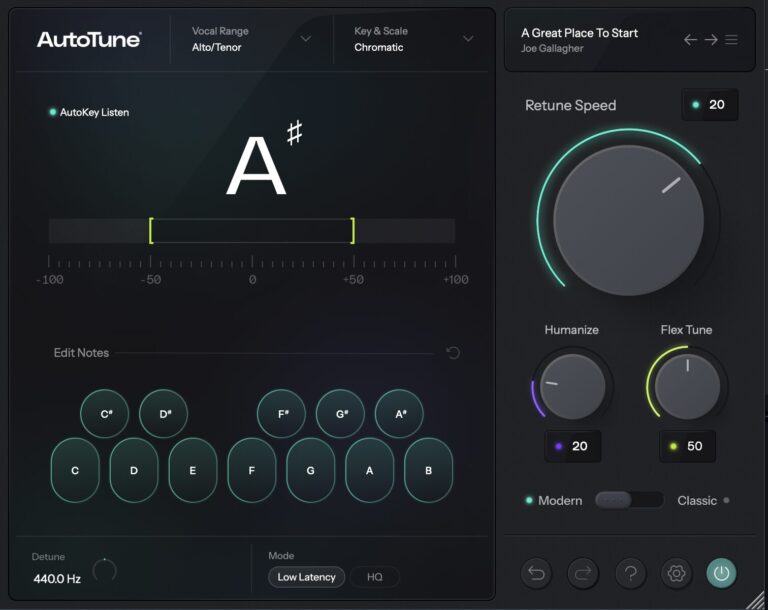Load the previous preset with left arrow

coord(690,40)
